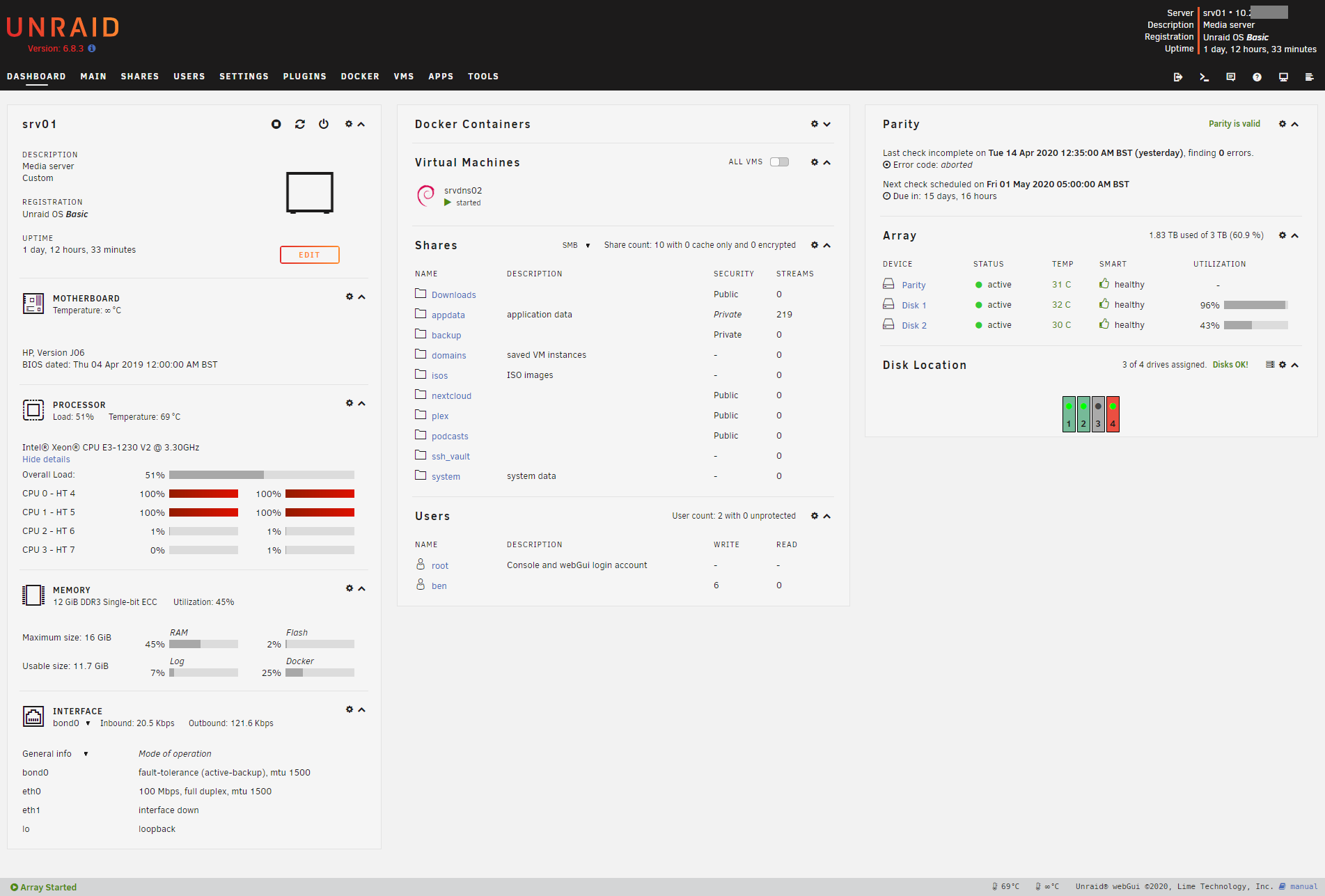Click the reboot icon in srv01 panel
Viewport: 1325px width, 896px height.
300,124
